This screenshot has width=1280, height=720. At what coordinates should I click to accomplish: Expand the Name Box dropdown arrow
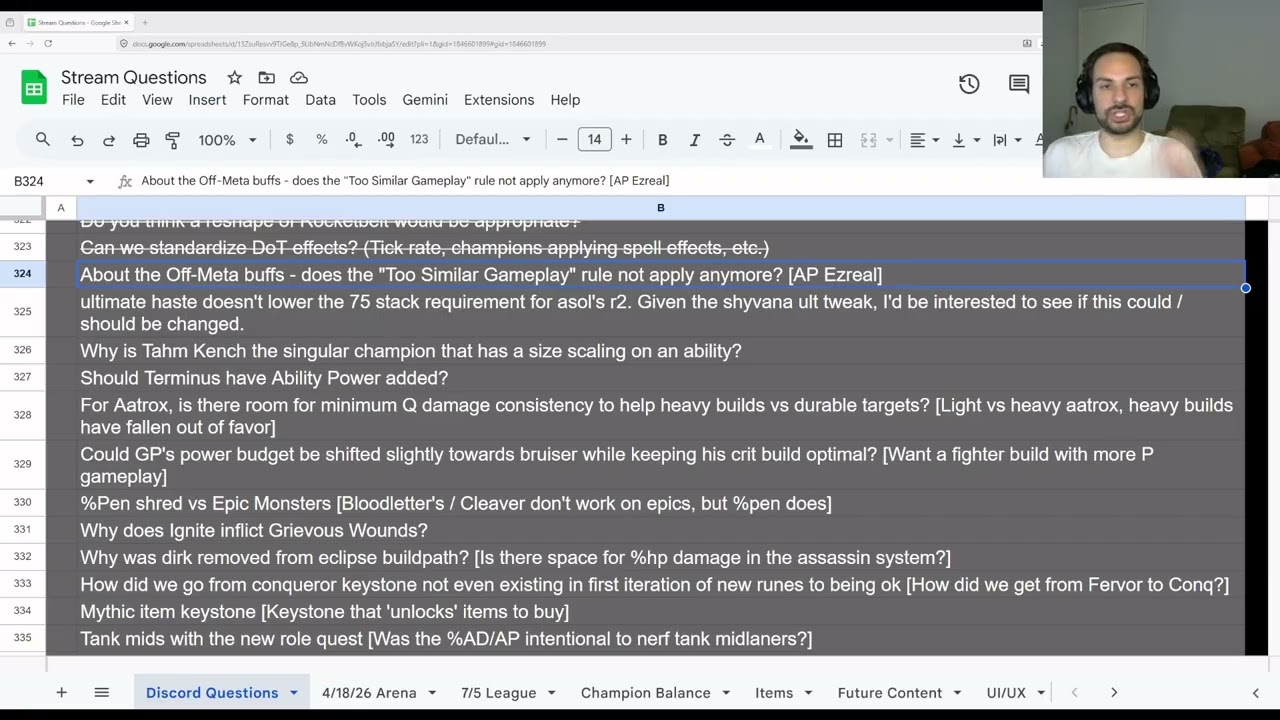(x=90, y=181)
